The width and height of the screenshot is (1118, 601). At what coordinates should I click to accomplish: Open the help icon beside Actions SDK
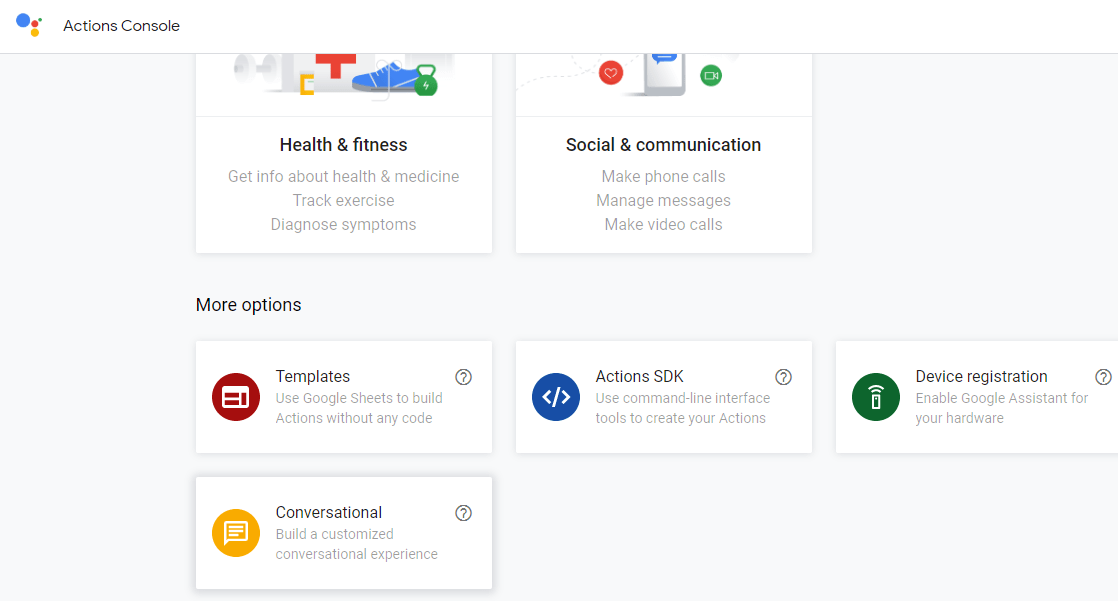pyautogui.click(x=783, y=377)
